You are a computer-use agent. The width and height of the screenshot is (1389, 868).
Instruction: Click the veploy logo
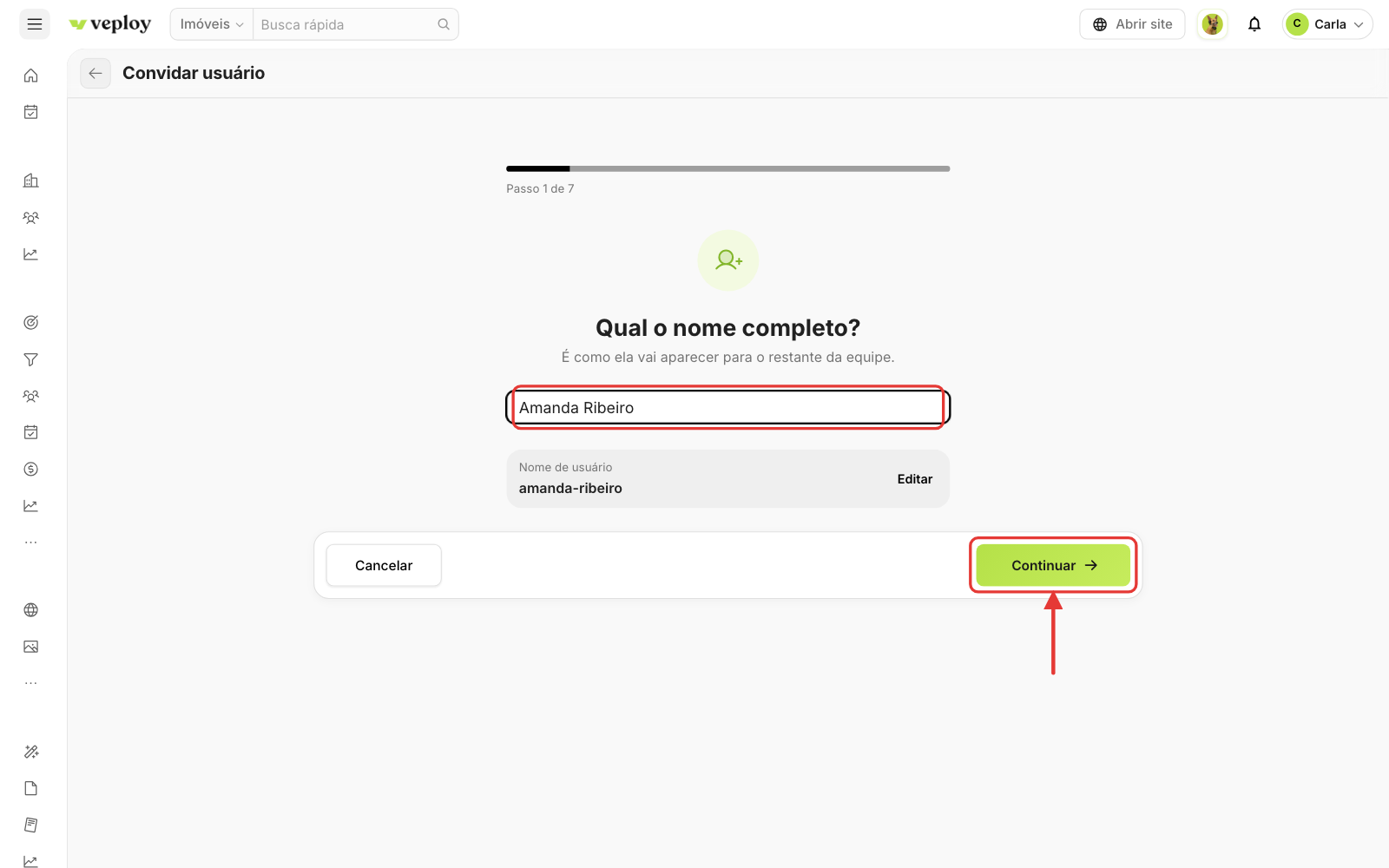pyautogui.click(x=110, y=24)
